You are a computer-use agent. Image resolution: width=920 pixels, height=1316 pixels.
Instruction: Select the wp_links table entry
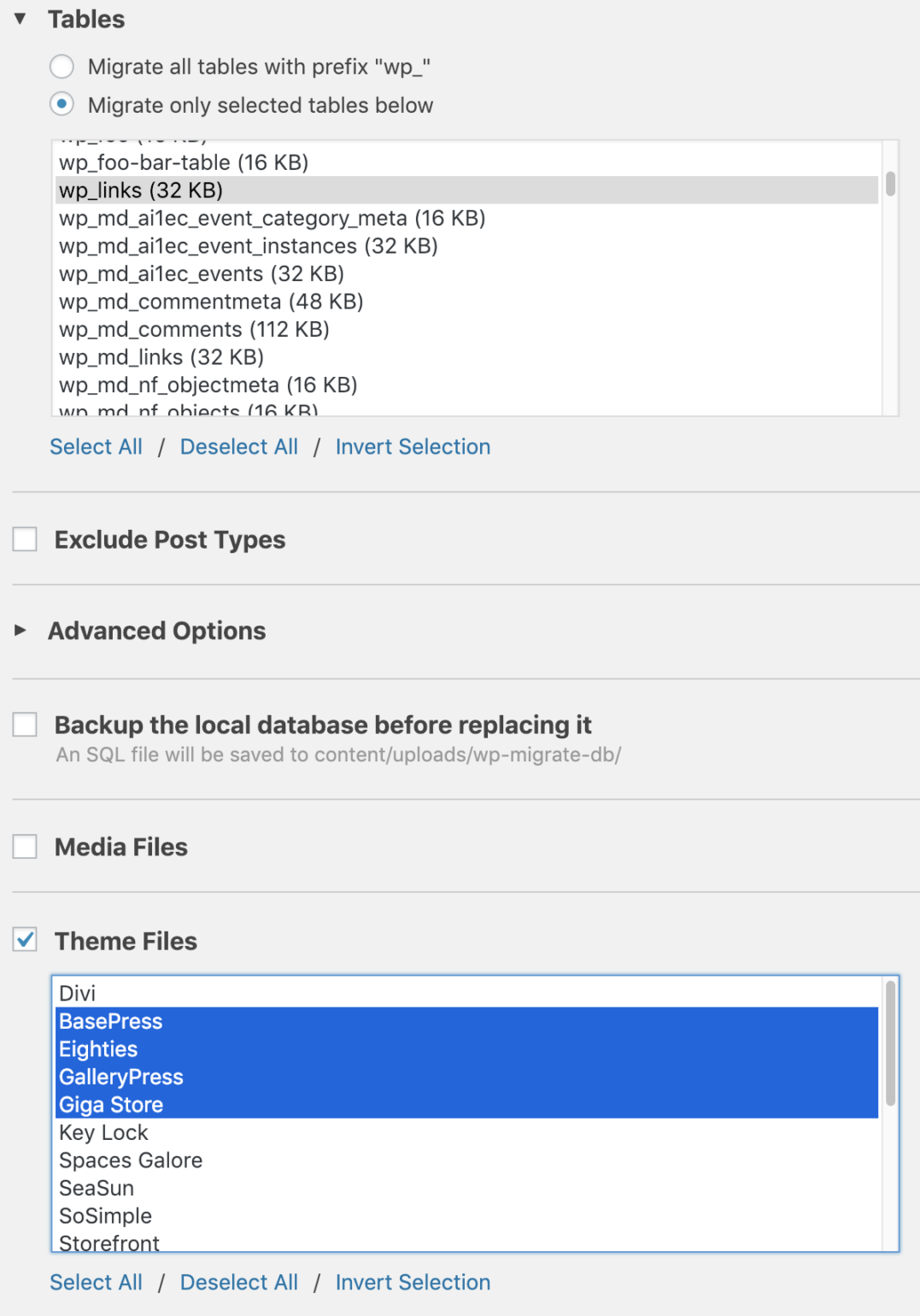(141, 191)
